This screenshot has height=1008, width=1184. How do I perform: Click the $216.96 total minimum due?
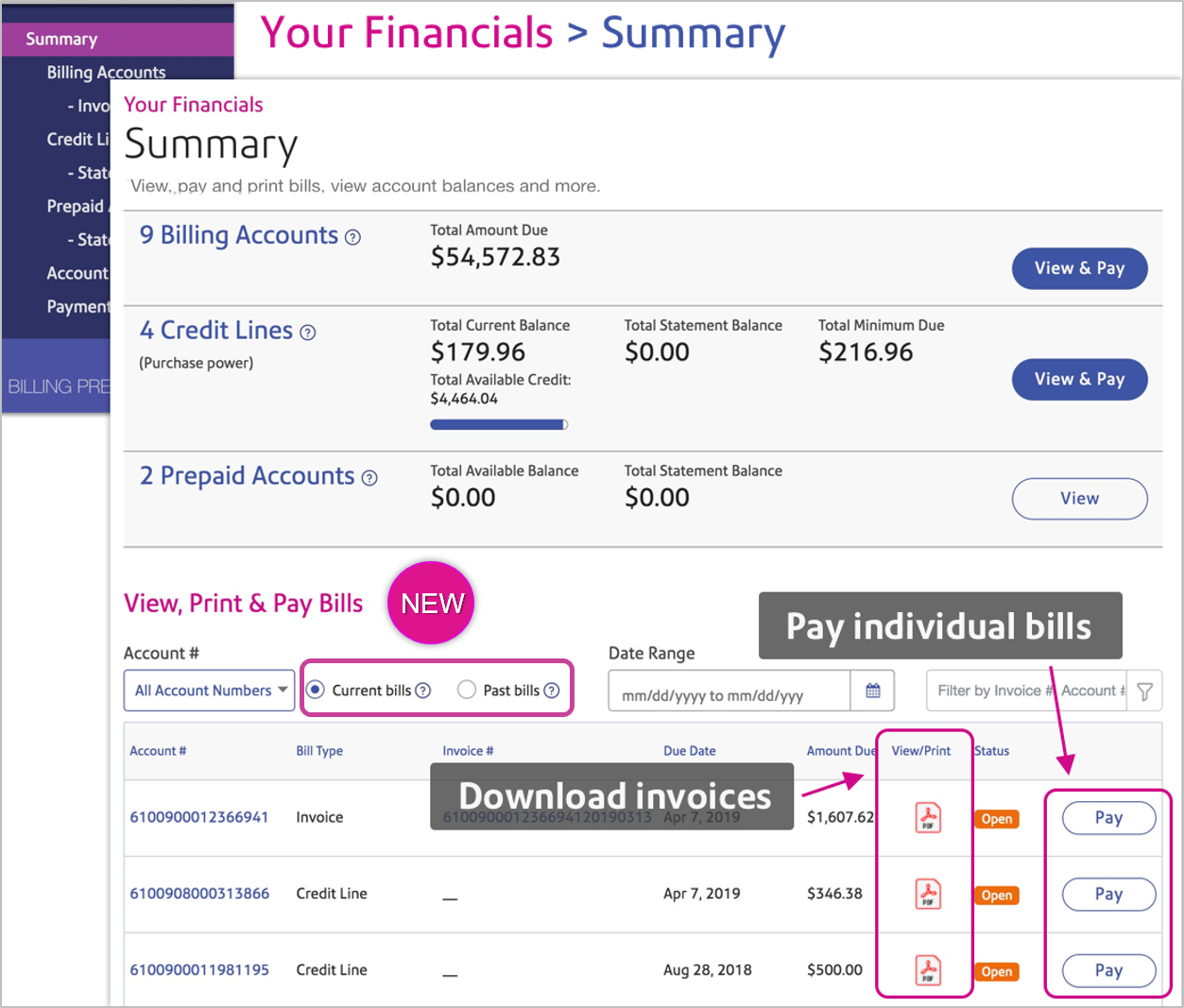[866, 352]
